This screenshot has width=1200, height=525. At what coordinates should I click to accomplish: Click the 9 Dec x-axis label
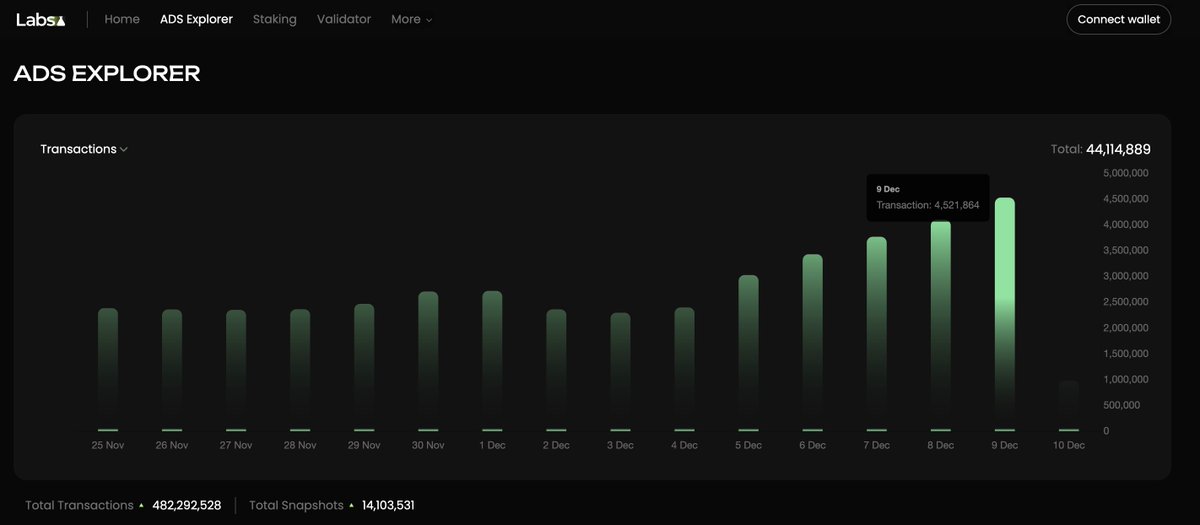click(x=1004, y=445)
